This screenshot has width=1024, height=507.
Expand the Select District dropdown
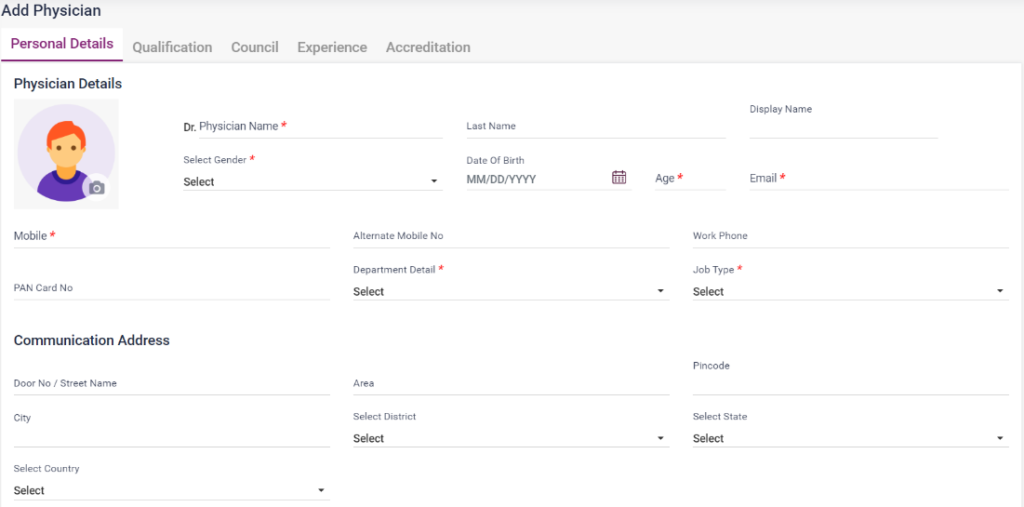[x=510, y=439]
